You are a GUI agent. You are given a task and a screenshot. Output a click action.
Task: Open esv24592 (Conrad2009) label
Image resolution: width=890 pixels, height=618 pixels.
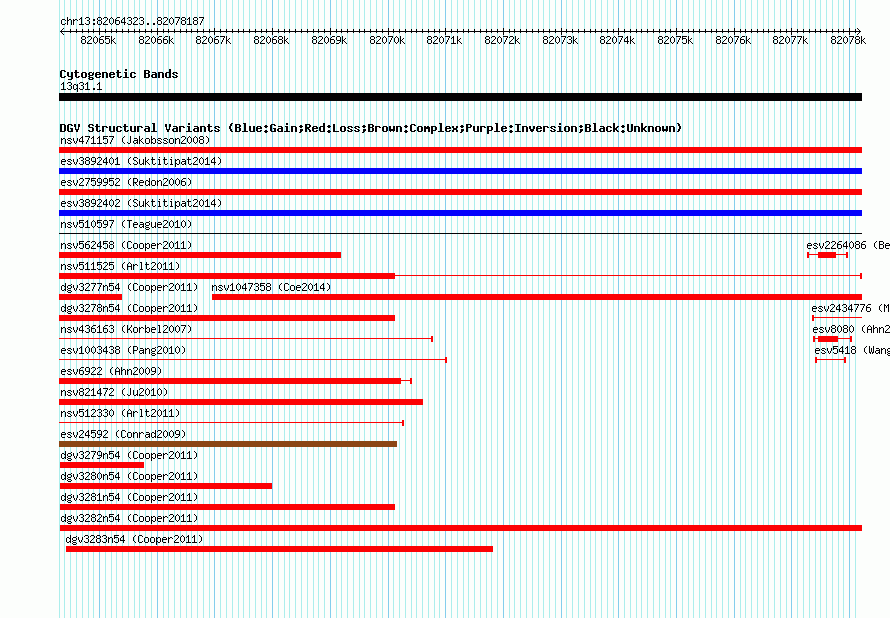(x=123, y=434)
